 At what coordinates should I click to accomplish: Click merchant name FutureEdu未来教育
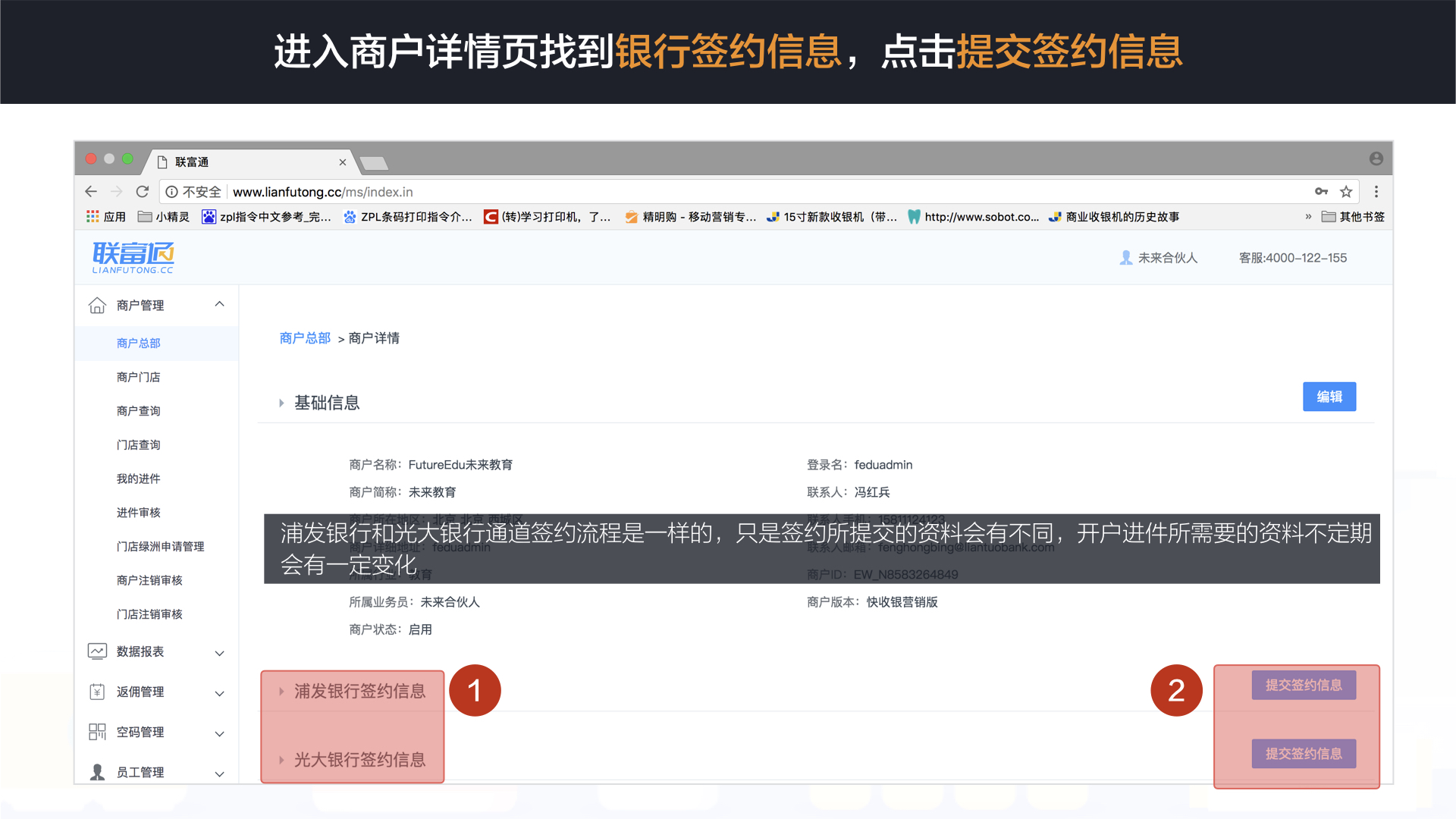(460, 465)
